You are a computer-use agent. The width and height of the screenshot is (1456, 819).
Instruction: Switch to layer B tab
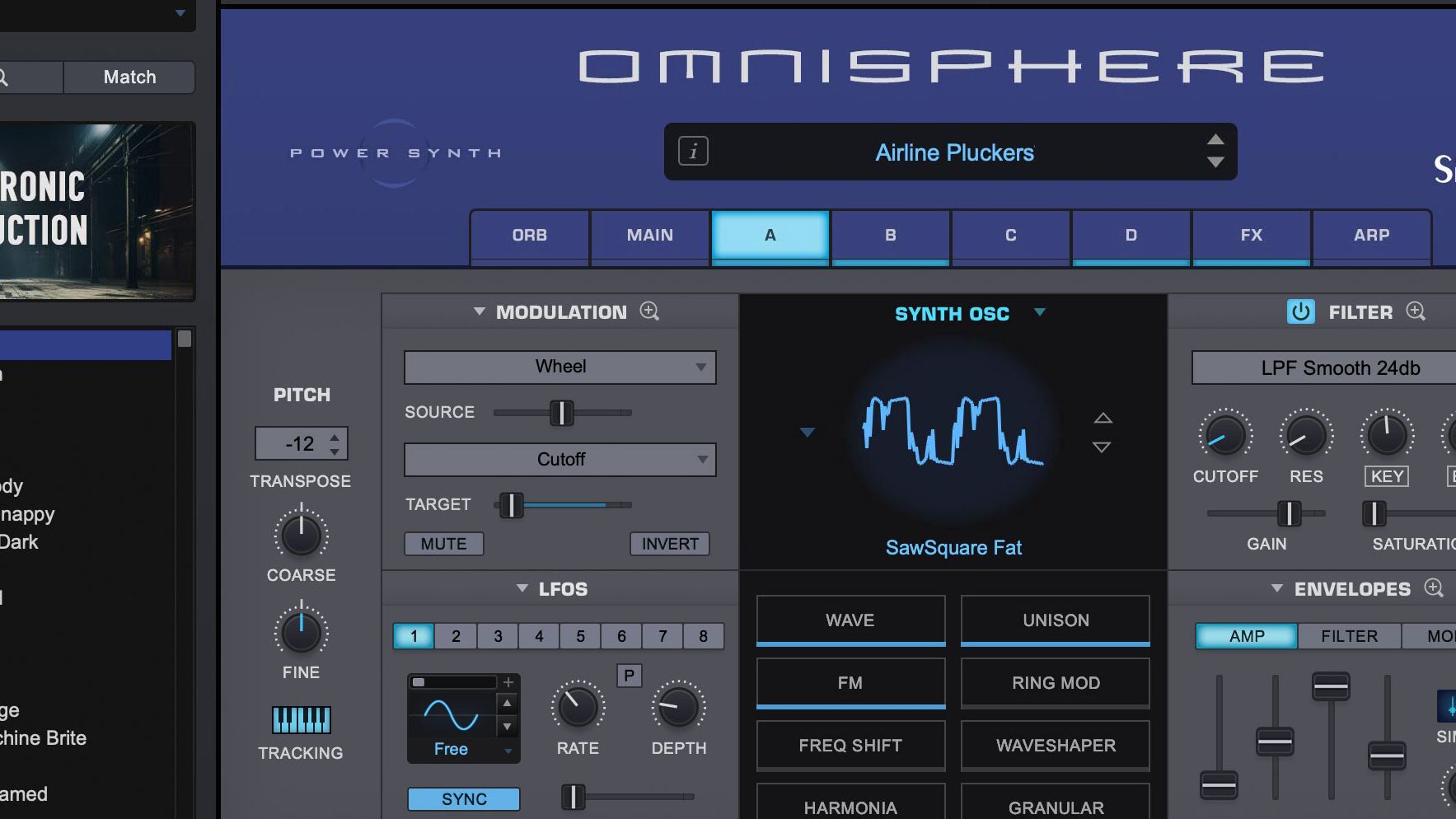coord(891,236)
